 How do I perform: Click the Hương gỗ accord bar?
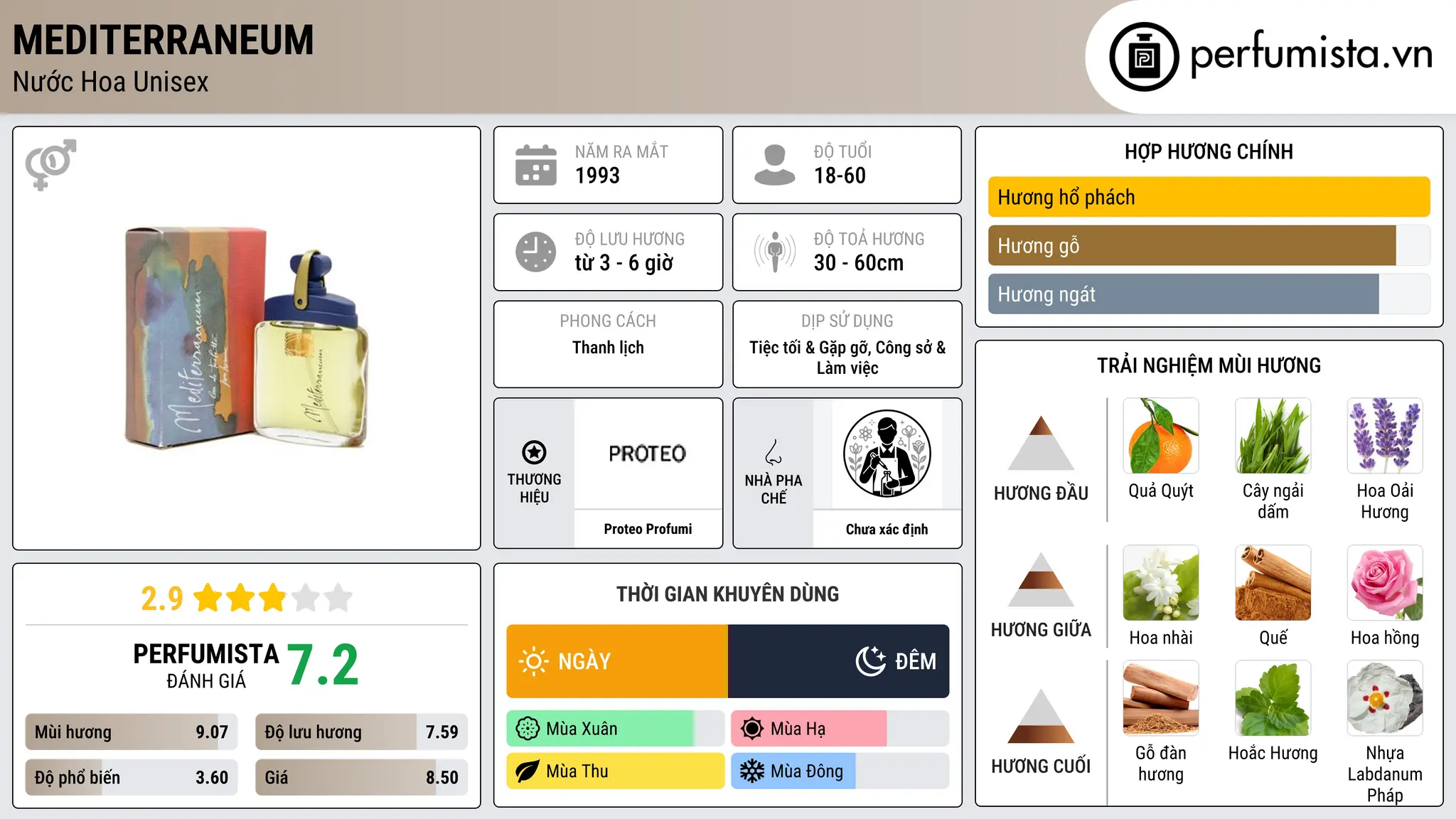click(x=1209, y=245)
